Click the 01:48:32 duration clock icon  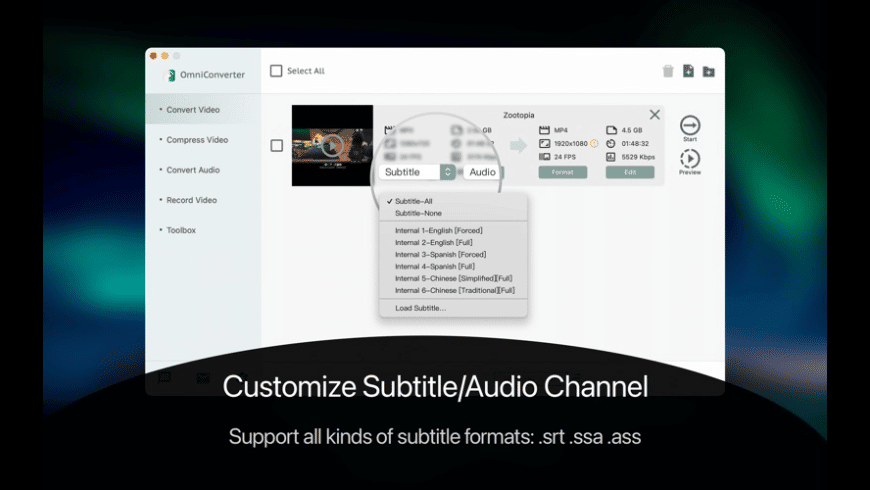611,143
